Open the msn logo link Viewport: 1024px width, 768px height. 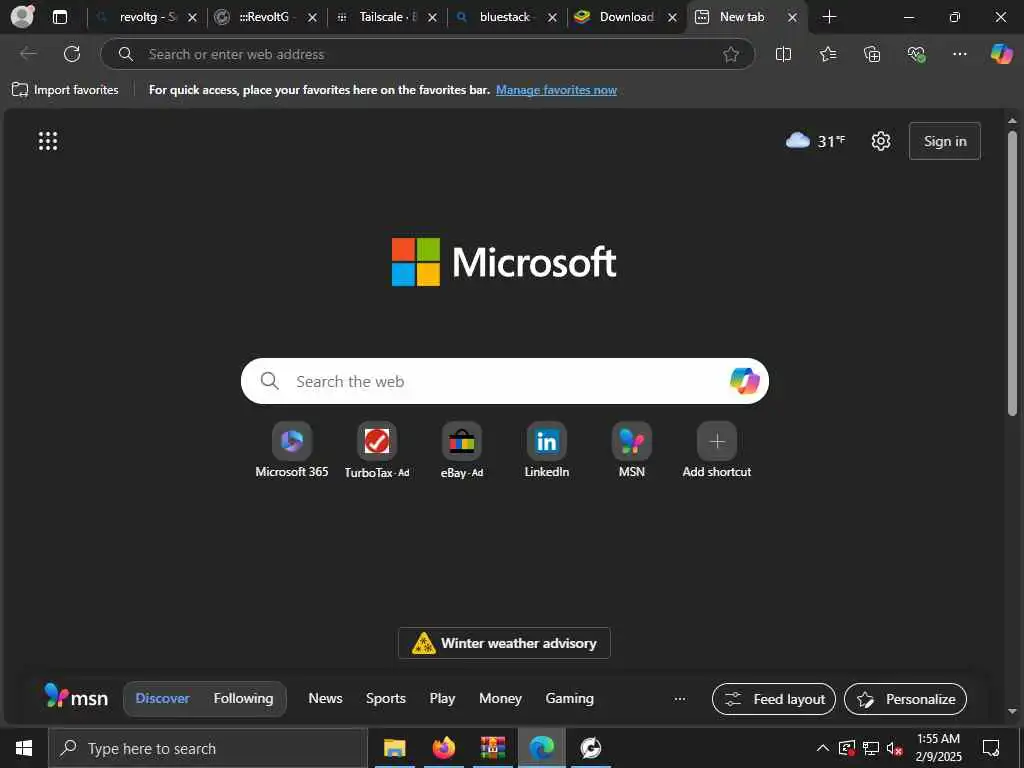76,697
